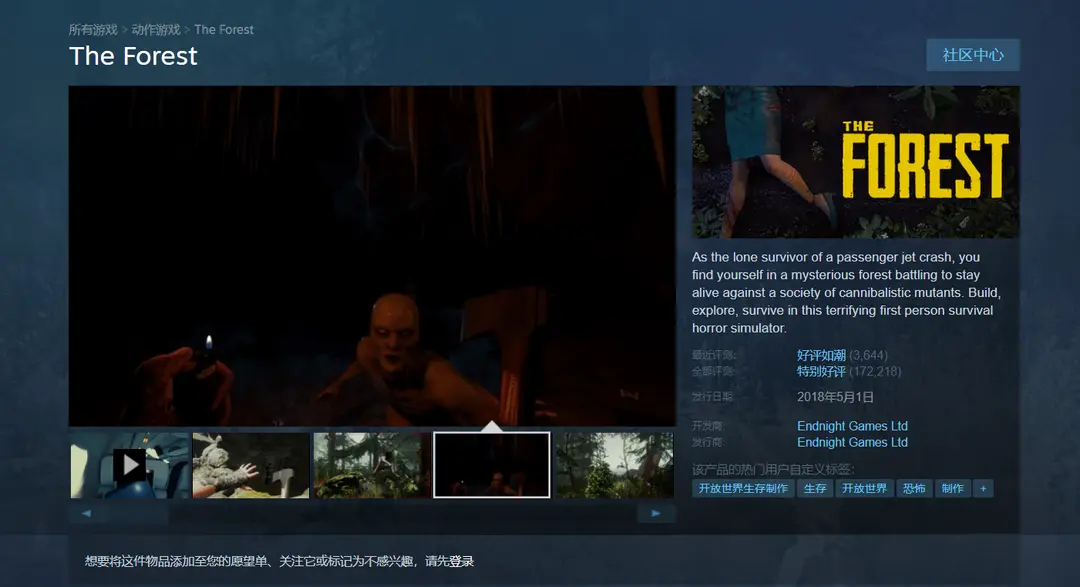Image resolution: width=1080 pixels, height=587 pixels.
Task: Select the 恐怖 tag
Action: pyautogui.click(x=914, y=488)
